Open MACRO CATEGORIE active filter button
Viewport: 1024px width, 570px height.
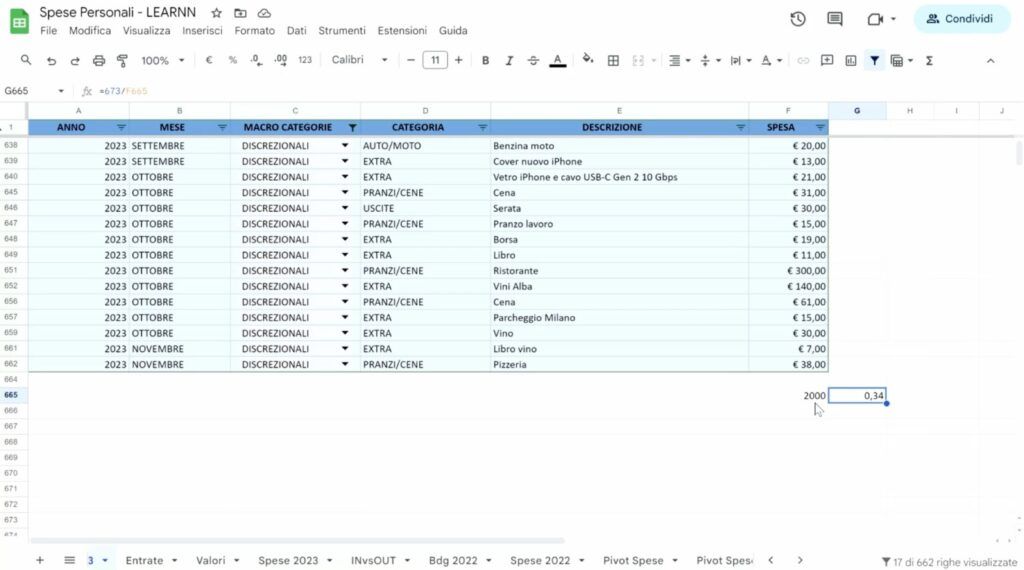[352, 127]
